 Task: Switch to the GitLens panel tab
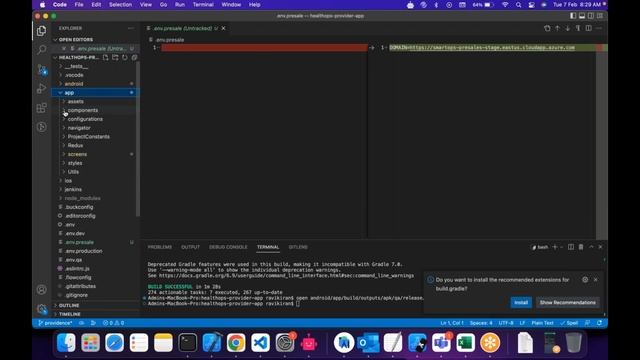pyautogui.click(x=298, y=247)
